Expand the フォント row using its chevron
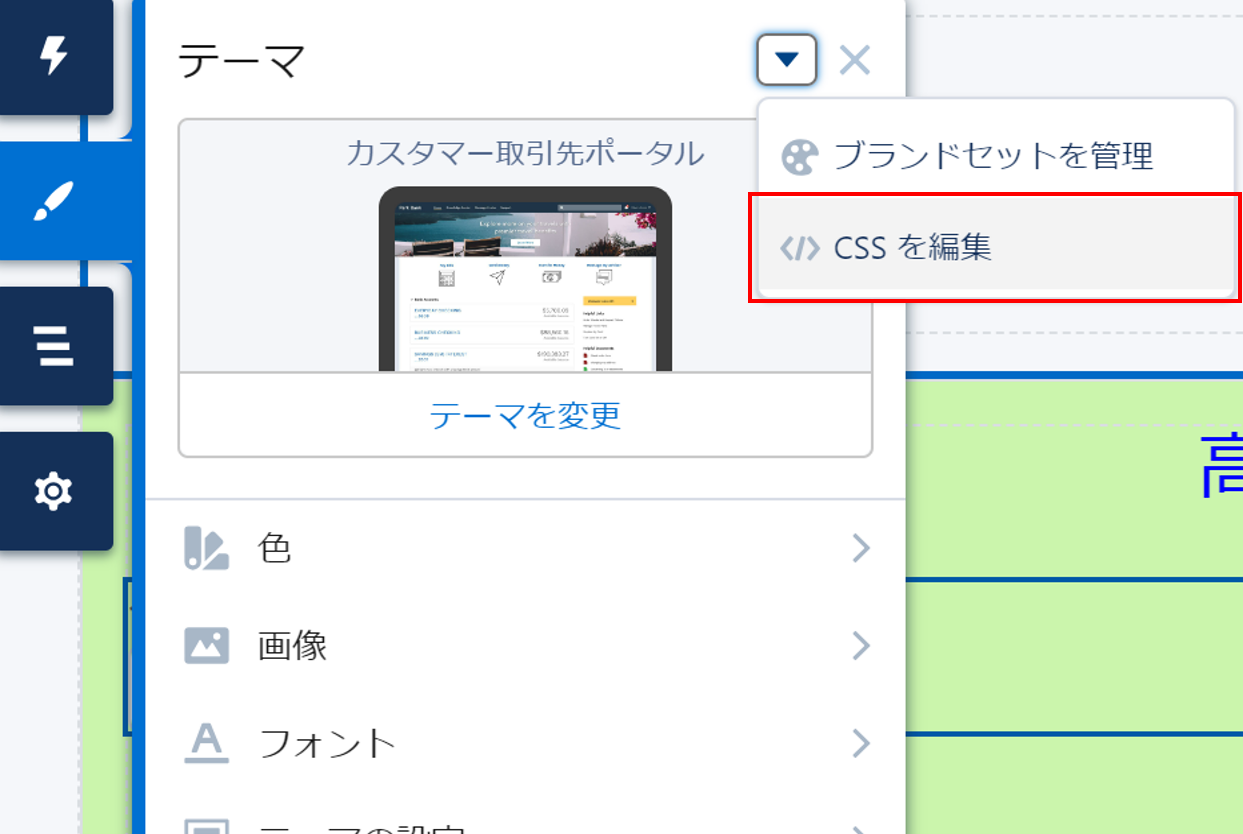Screen dimensions: 1243x834 point(860,743)
